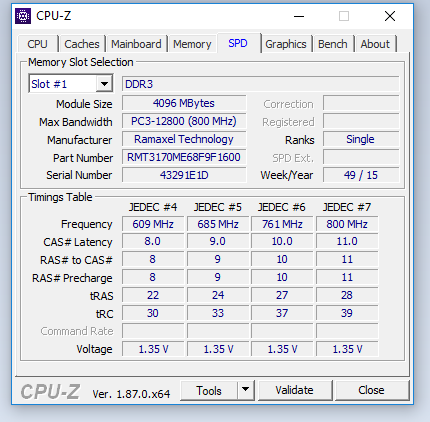Open the About tab
Image resolution: width=430 pixels, height=422 pixels.
(x=375, y=44)
